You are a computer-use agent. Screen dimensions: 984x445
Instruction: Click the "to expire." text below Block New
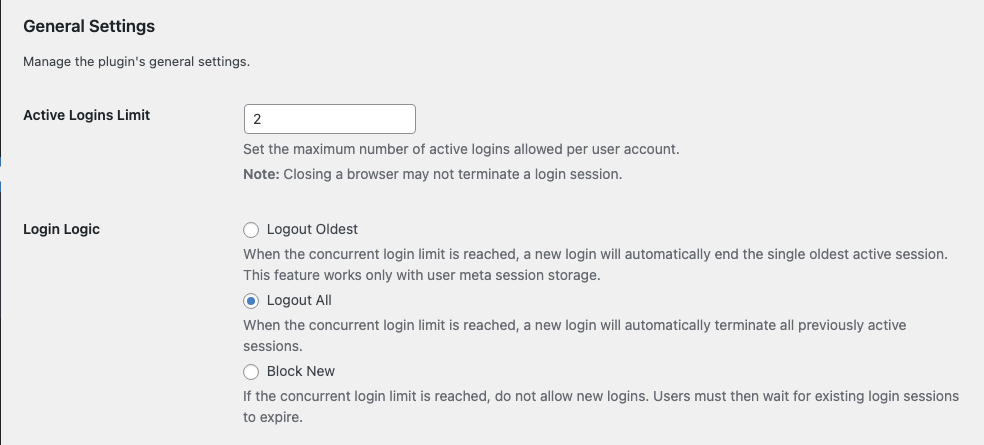[x=273, y=417]
